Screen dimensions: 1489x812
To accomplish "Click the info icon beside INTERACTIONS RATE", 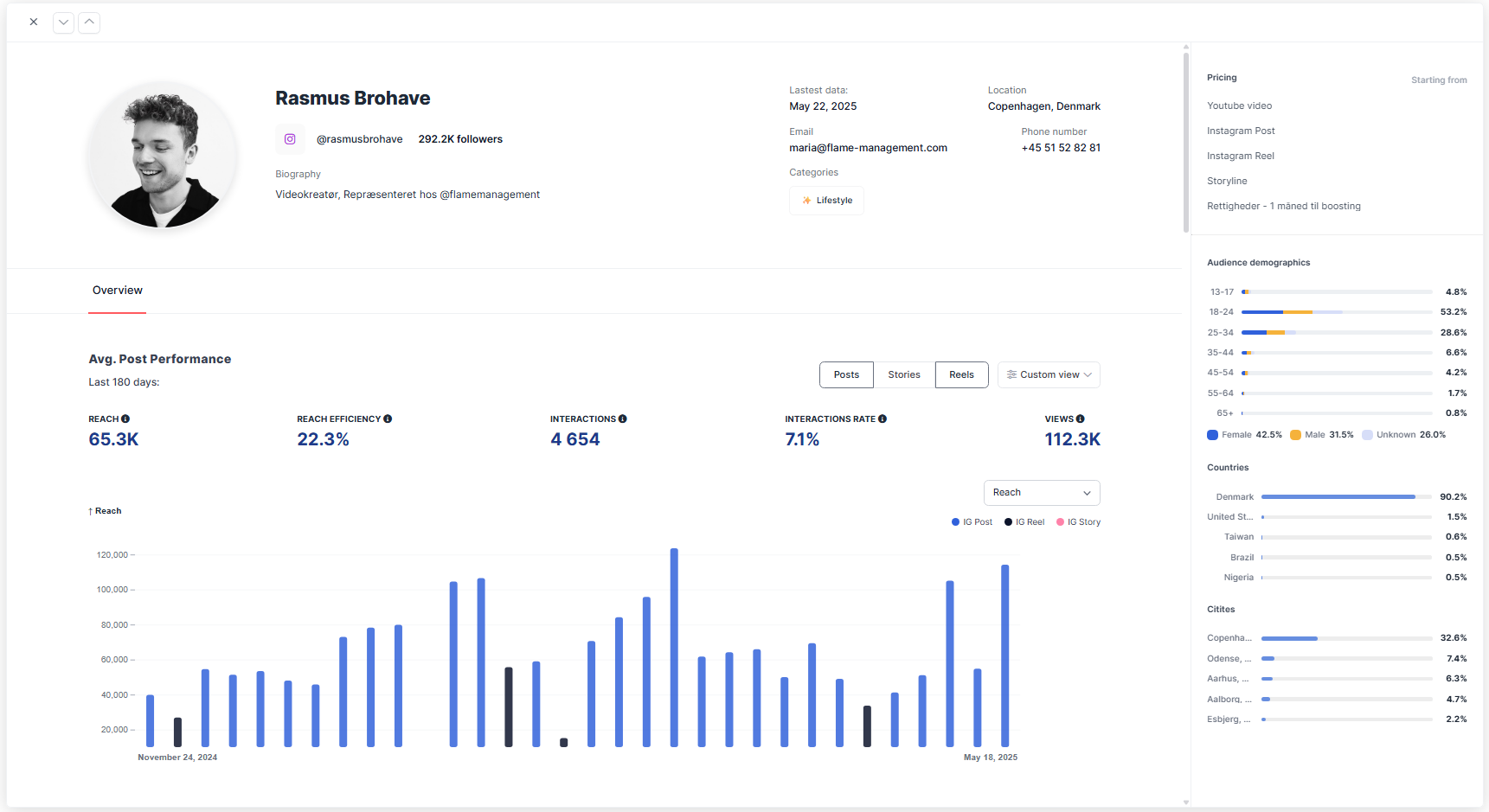I will (882, 419).
